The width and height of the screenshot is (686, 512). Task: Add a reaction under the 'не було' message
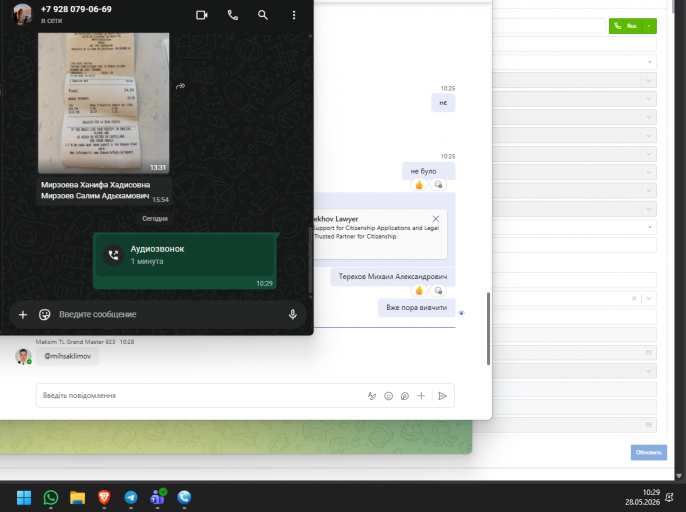(x=438, y=185)
